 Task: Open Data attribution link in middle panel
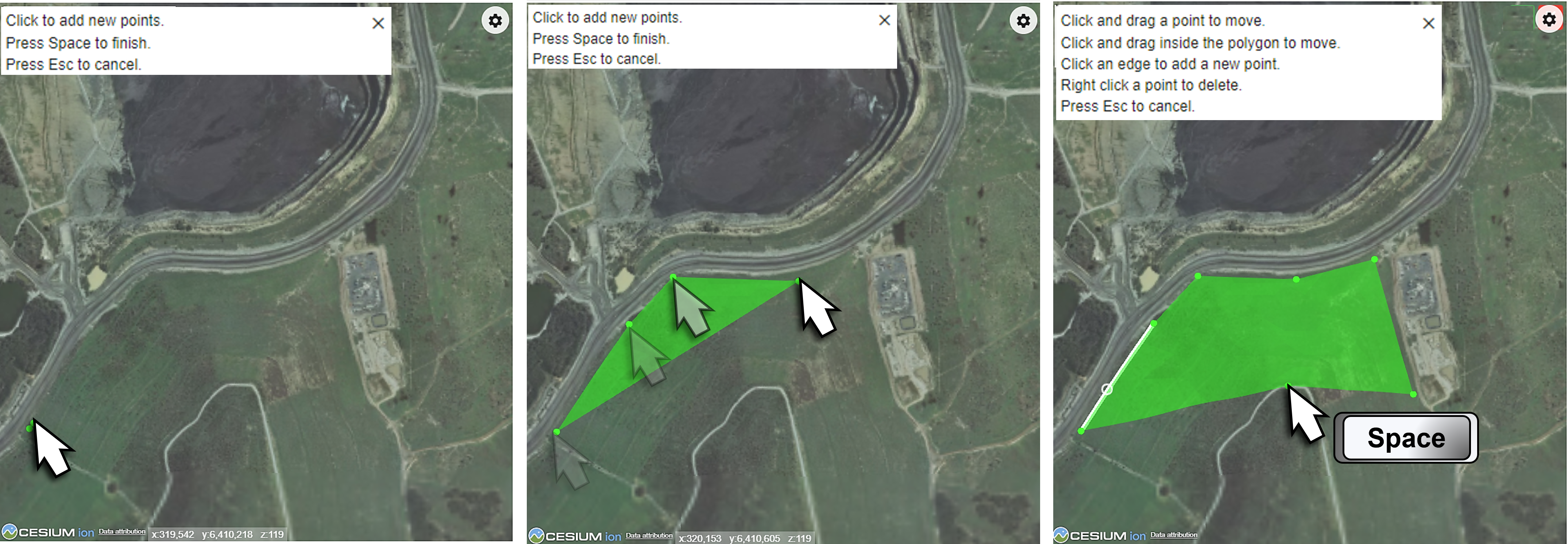tap(649, 536)
